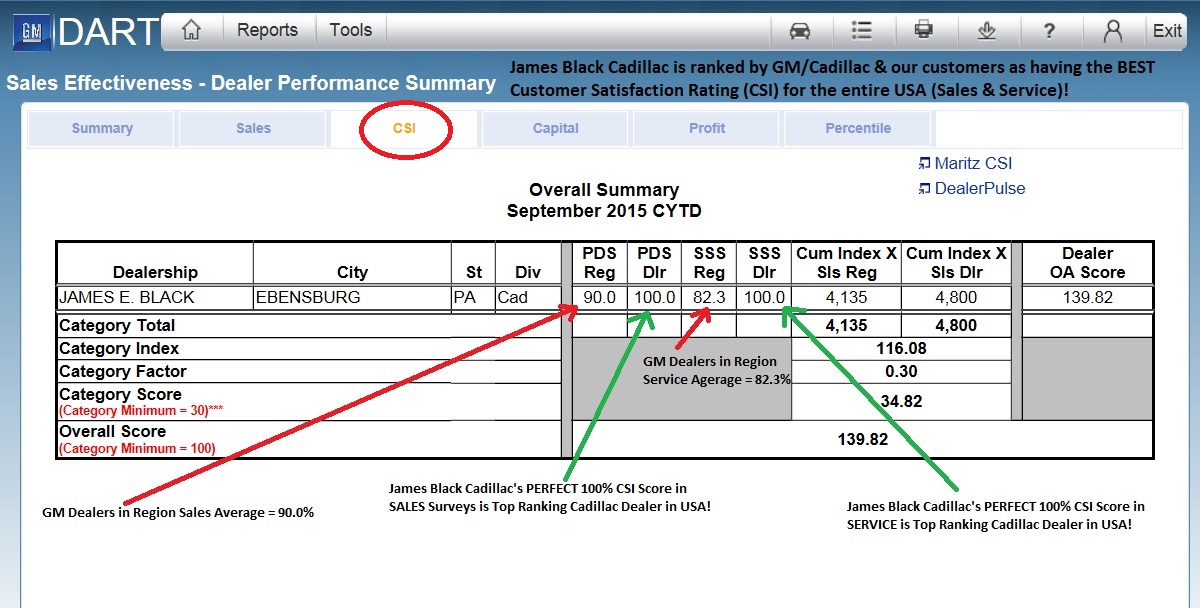Click 4,800 in the JAMES E. BLACK row
This screenshot has height=608, width=1200.
tap(957, 298)
